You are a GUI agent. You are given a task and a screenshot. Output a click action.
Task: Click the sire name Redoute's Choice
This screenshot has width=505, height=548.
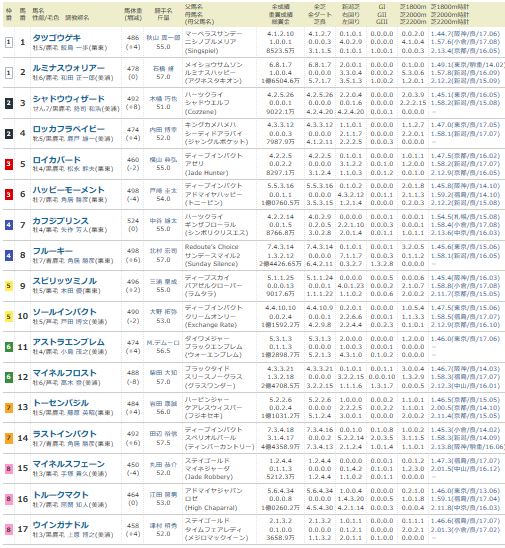pyautogui.click(x=211, y=247)
